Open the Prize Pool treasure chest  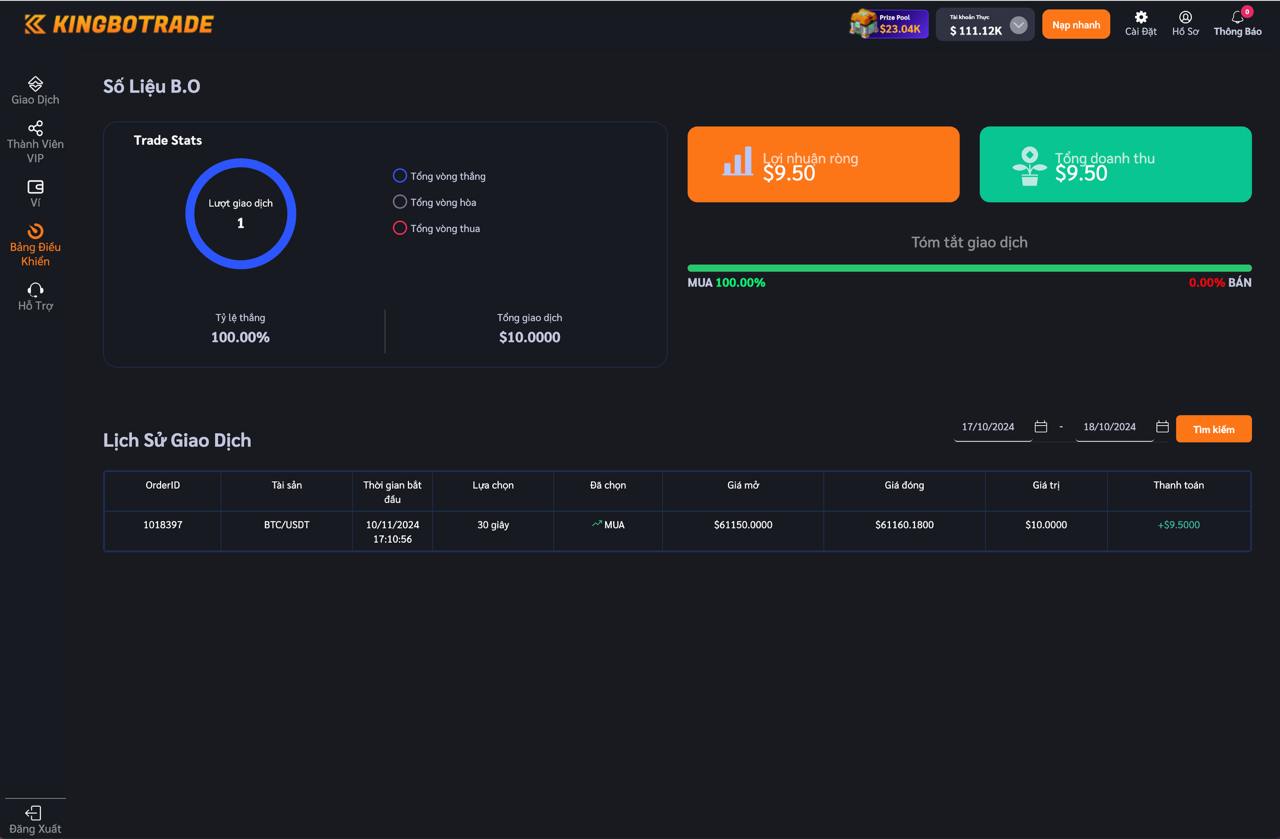(x=864, y=23)
